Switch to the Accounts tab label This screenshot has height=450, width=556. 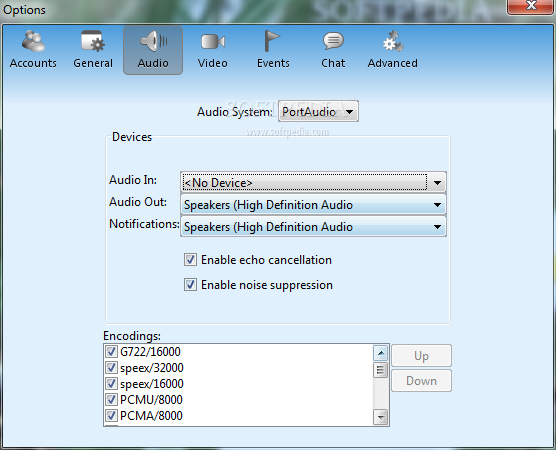click(33, 63)
